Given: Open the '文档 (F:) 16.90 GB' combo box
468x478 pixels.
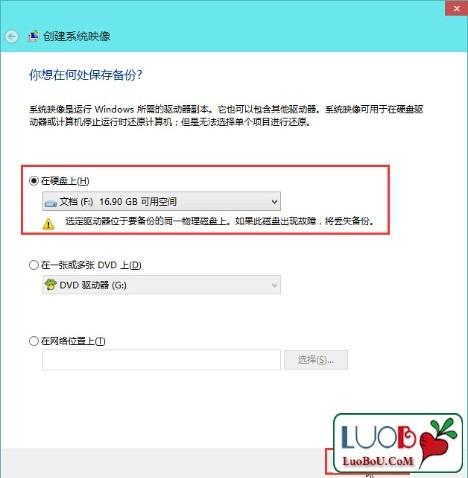Looking at the screenshot, I should coord(161,201).
